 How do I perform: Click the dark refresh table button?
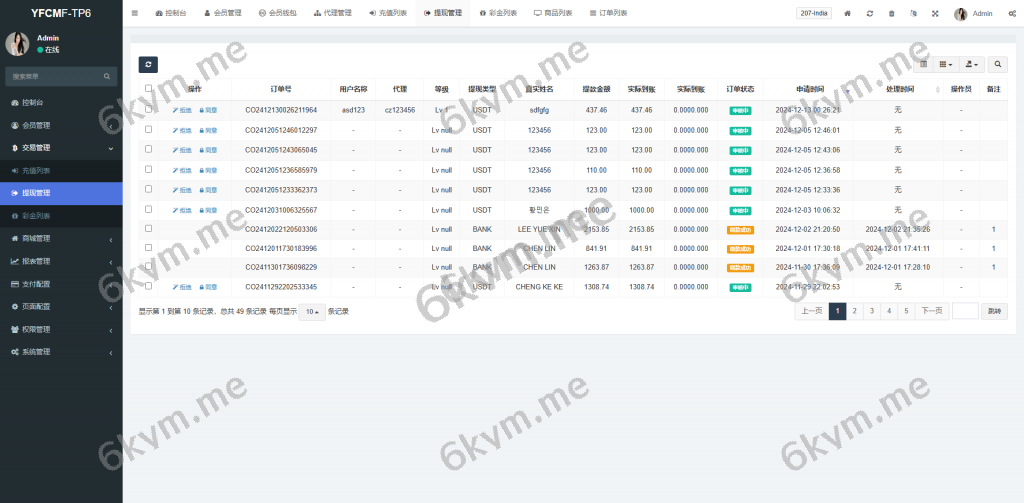tap(148, 64)
